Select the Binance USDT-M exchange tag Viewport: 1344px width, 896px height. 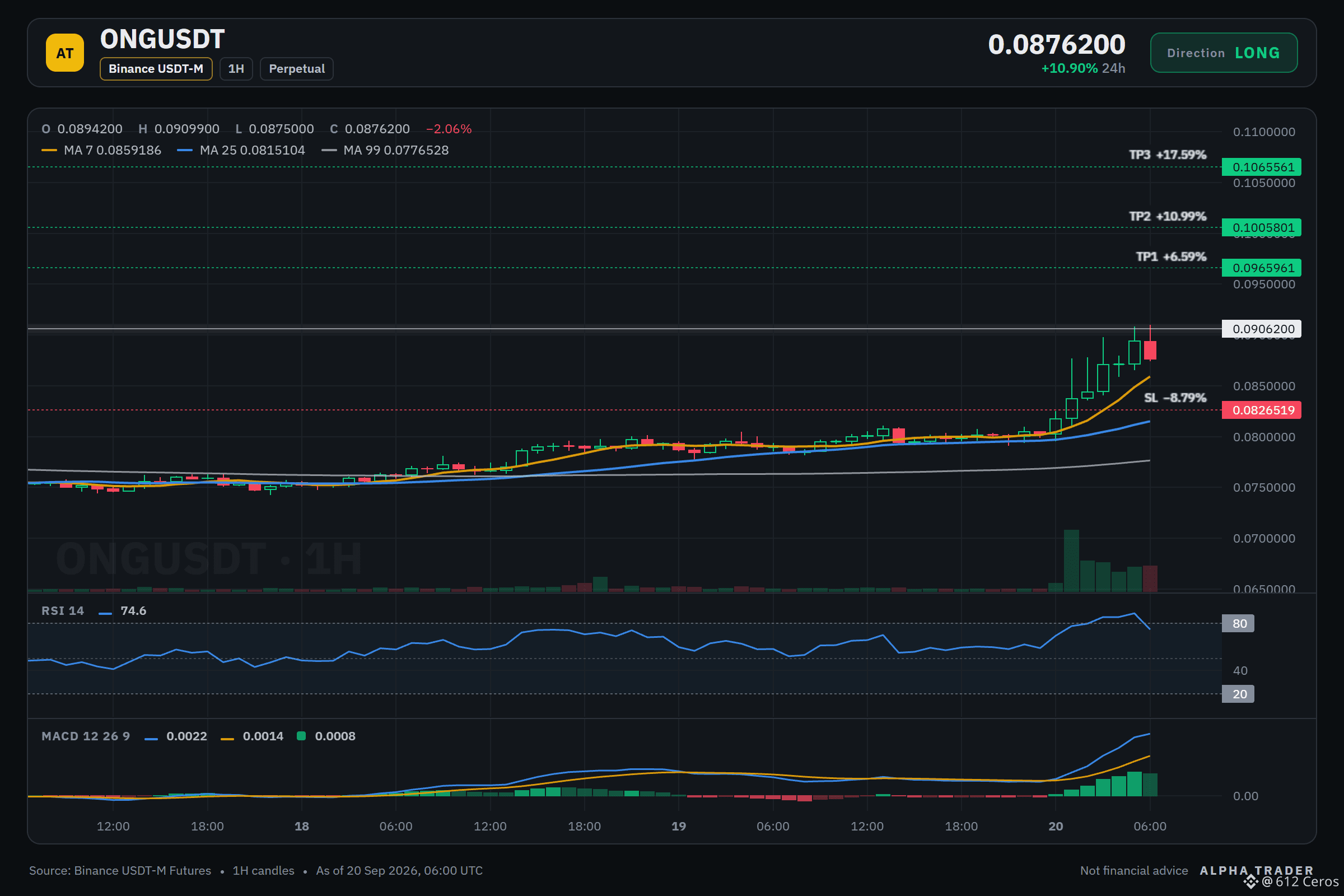(156, 68)
